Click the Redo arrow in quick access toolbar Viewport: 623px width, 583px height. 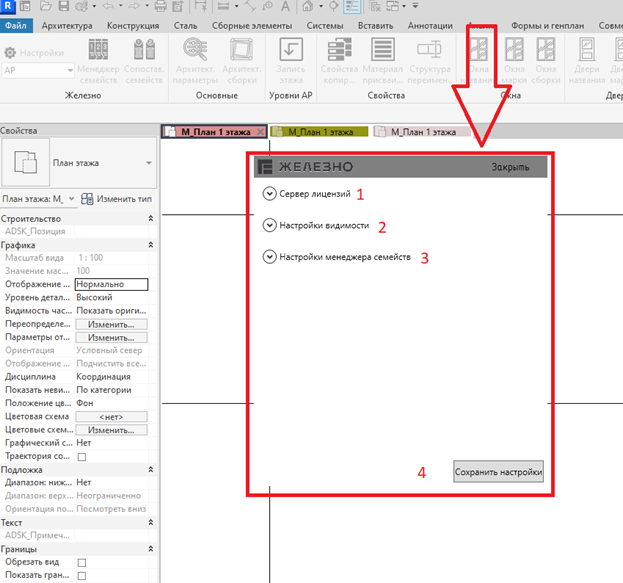click(x=134, y=6)
